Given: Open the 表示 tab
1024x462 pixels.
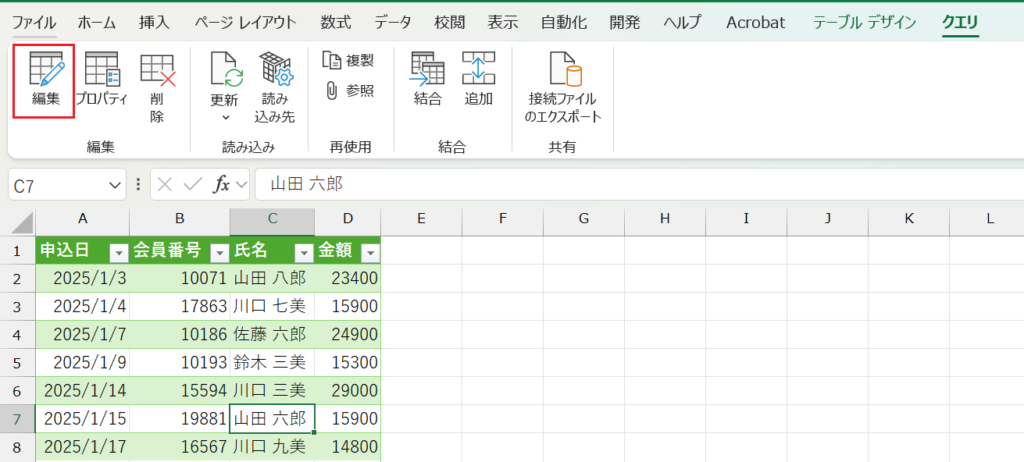Looking at the screenshot, I should [x=503, y=23].
